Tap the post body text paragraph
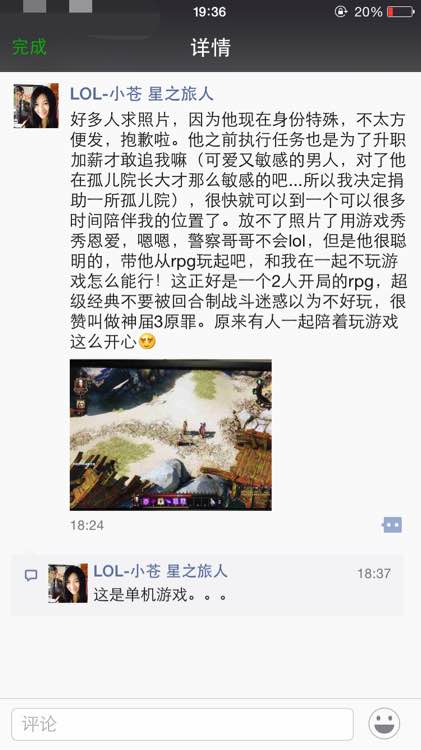The height and width of the screenshot is (750, 421). 238,230
